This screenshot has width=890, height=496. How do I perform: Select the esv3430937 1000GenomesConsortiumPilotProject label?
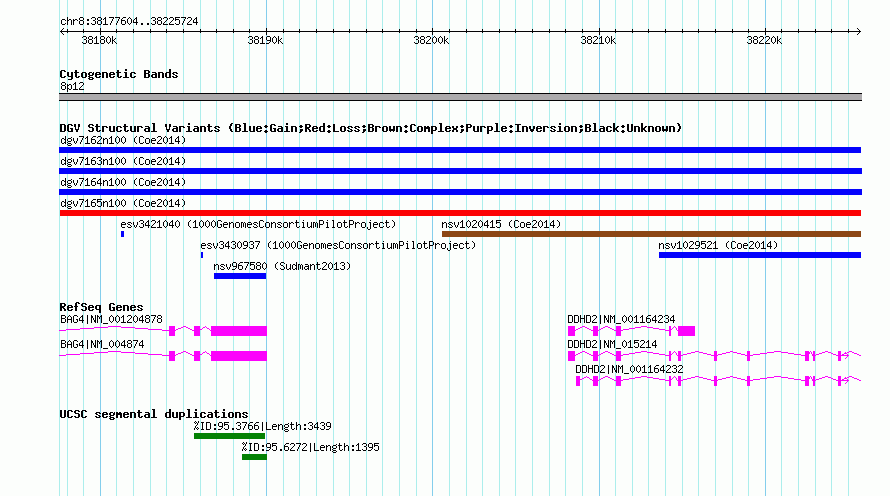click(338, 245)
